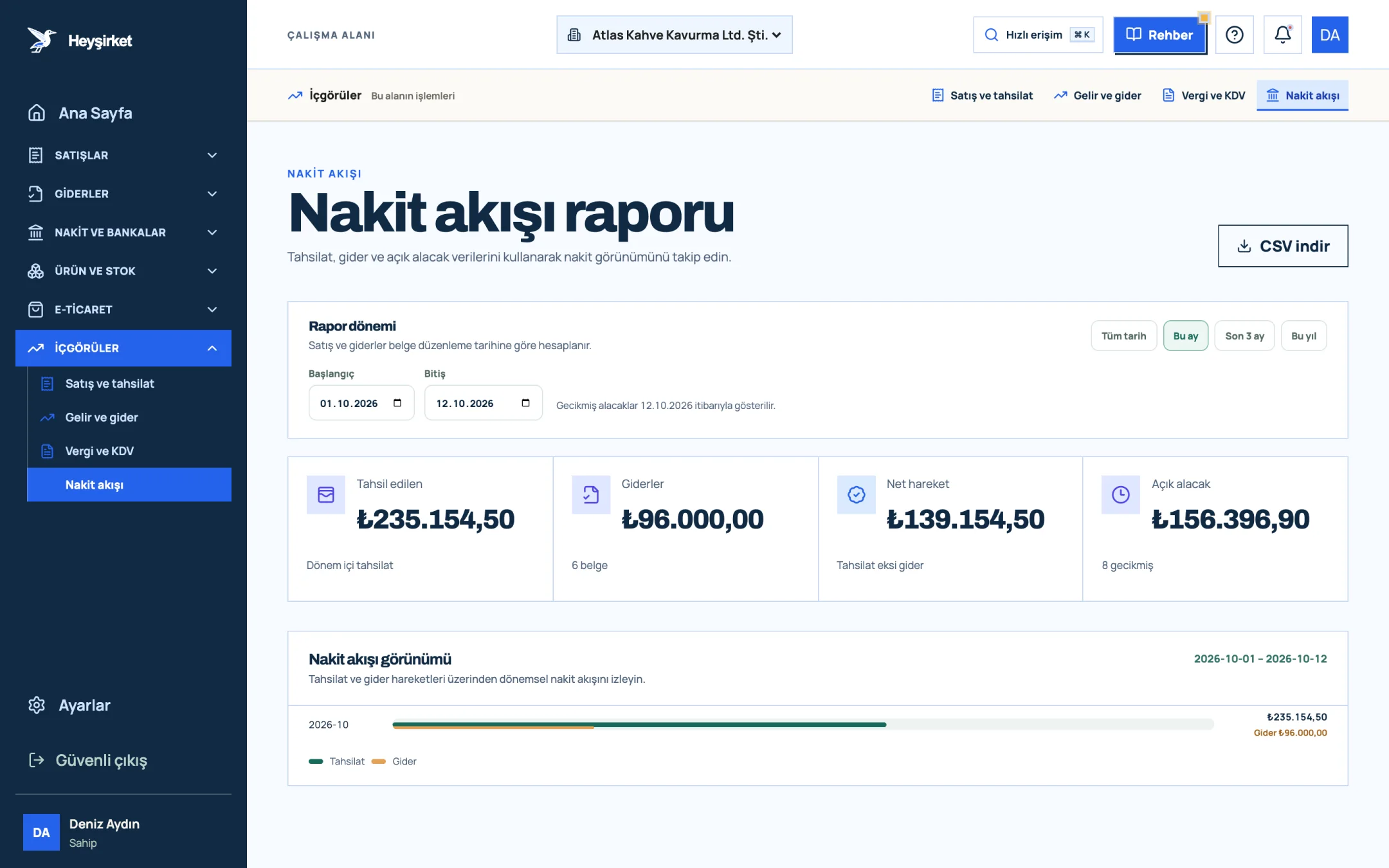Select the Bu yıl period option
This screenshot has width=1389, height=868.
(x=1303, y=336)
